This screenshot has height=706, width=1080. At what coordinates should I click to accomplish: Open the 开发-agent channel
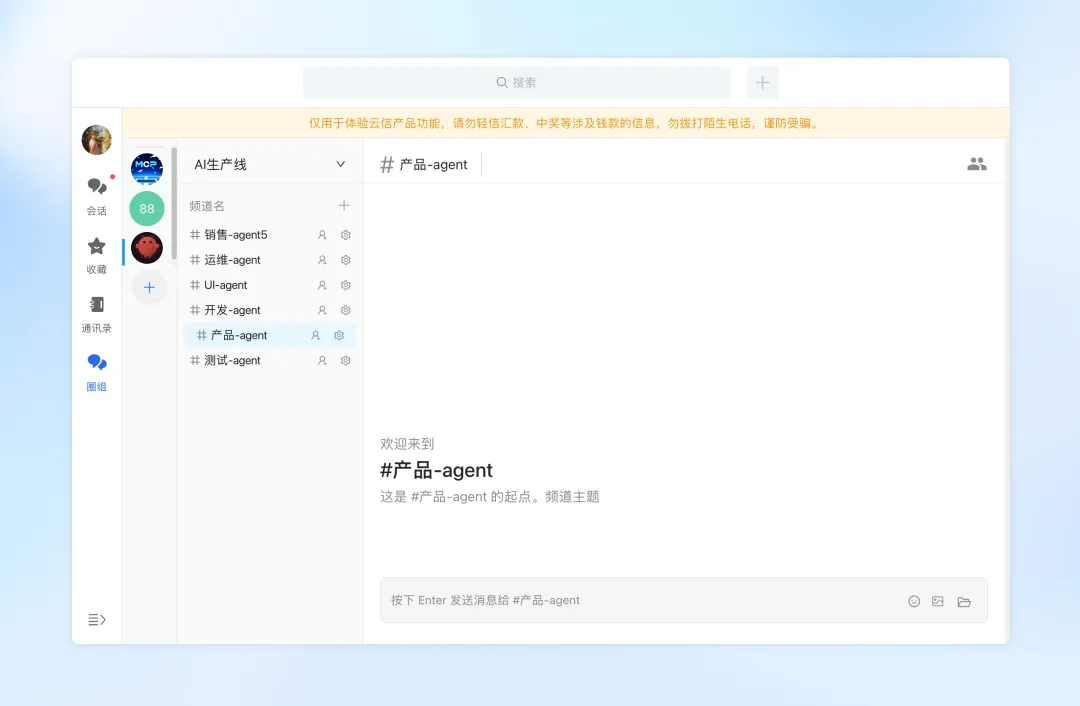[232, 310]
